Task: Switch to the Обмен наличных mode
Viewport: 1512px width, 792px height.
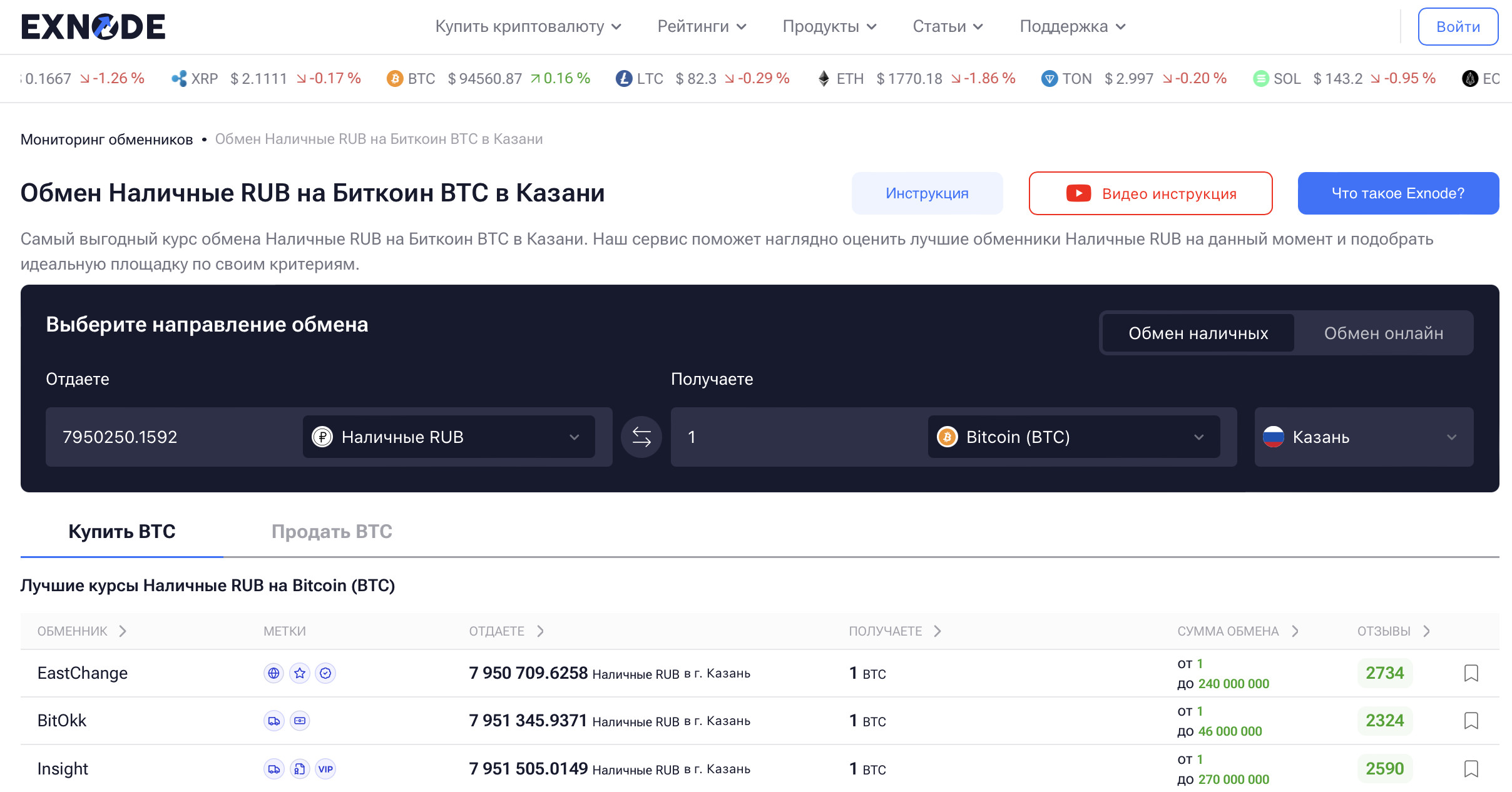Action: tap(1198, 333)
